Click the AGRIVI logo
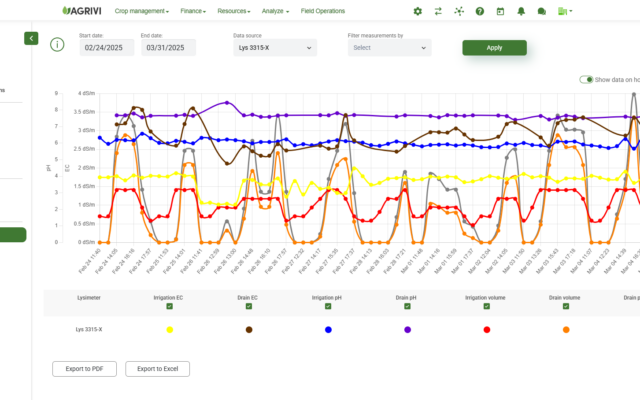This screenshot has width=640, height=400. pyautogui.click(x=82, y=11)
